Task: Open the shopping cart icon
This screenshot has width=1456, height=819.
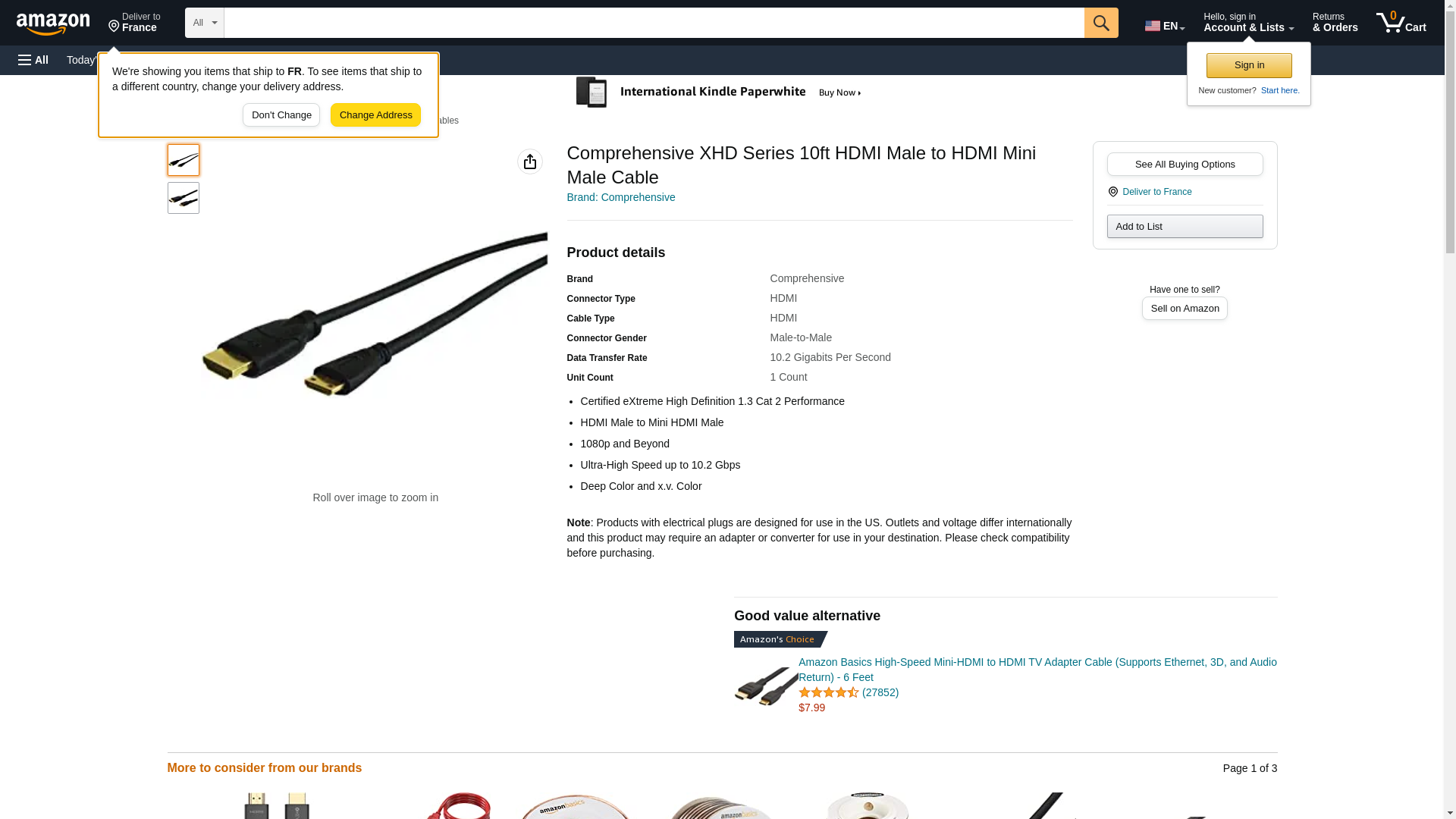Action: tap(1401, 23)
